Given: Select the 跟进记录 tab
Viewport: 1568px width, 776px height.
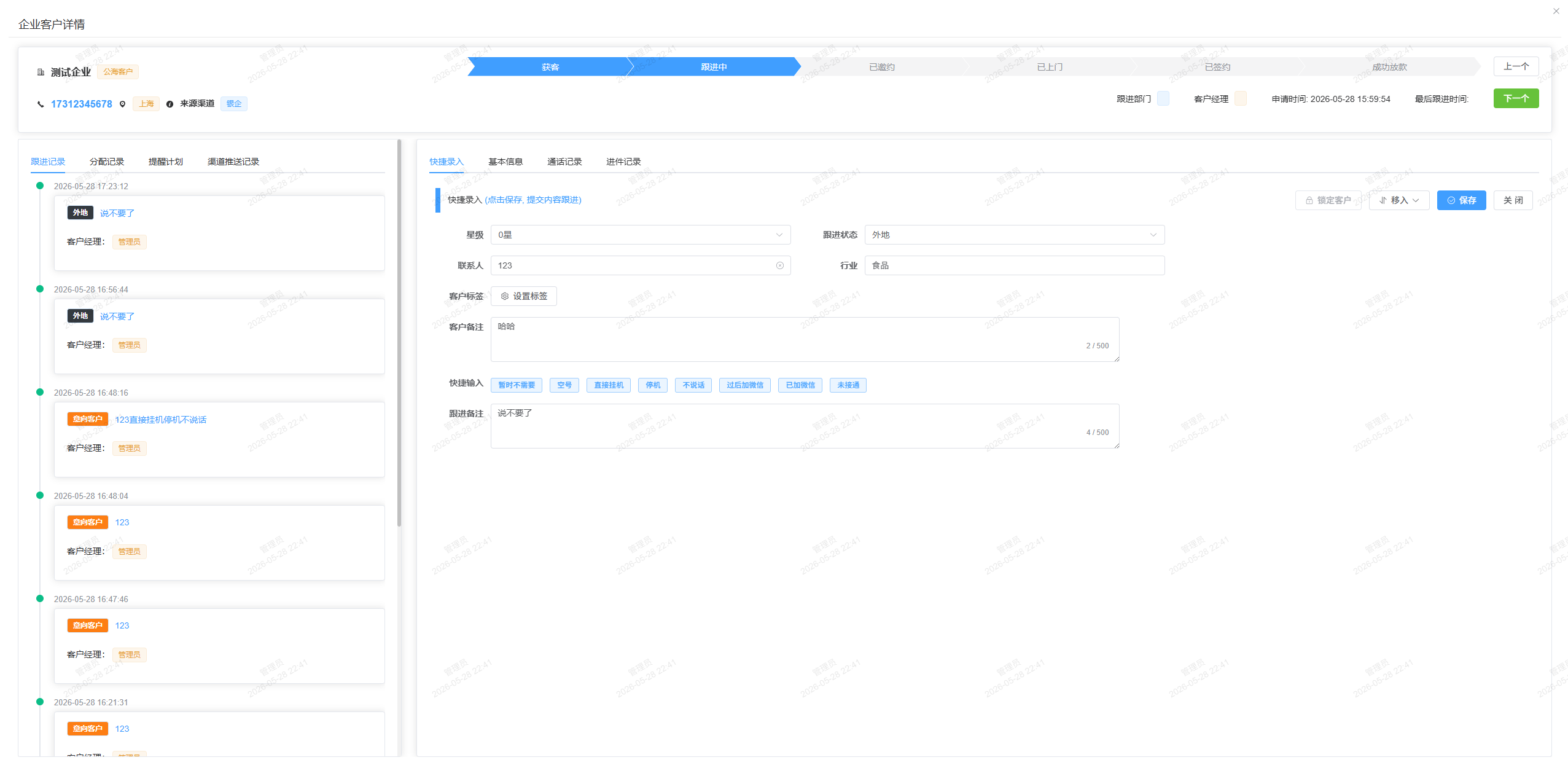Looking at the screenshot, I should 48,162.
